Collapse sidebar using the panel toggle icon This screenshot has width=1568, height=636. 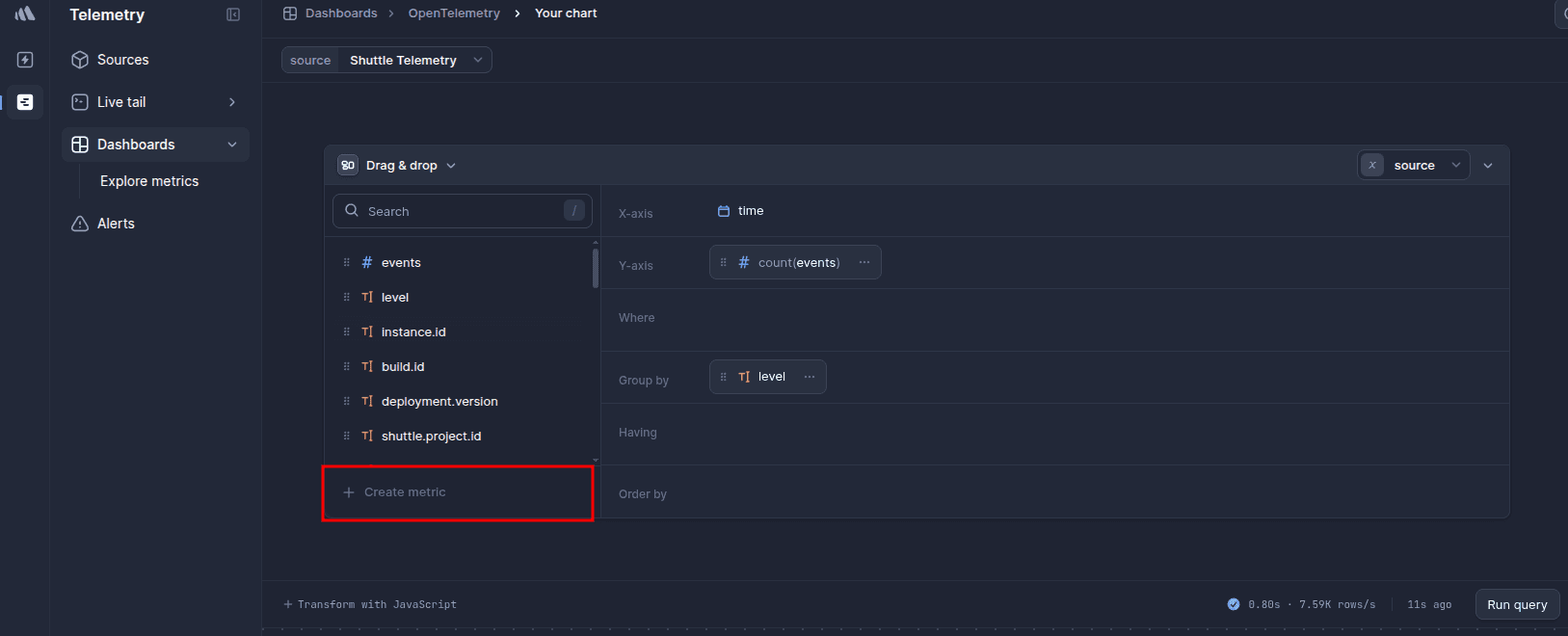pos(233,14)
